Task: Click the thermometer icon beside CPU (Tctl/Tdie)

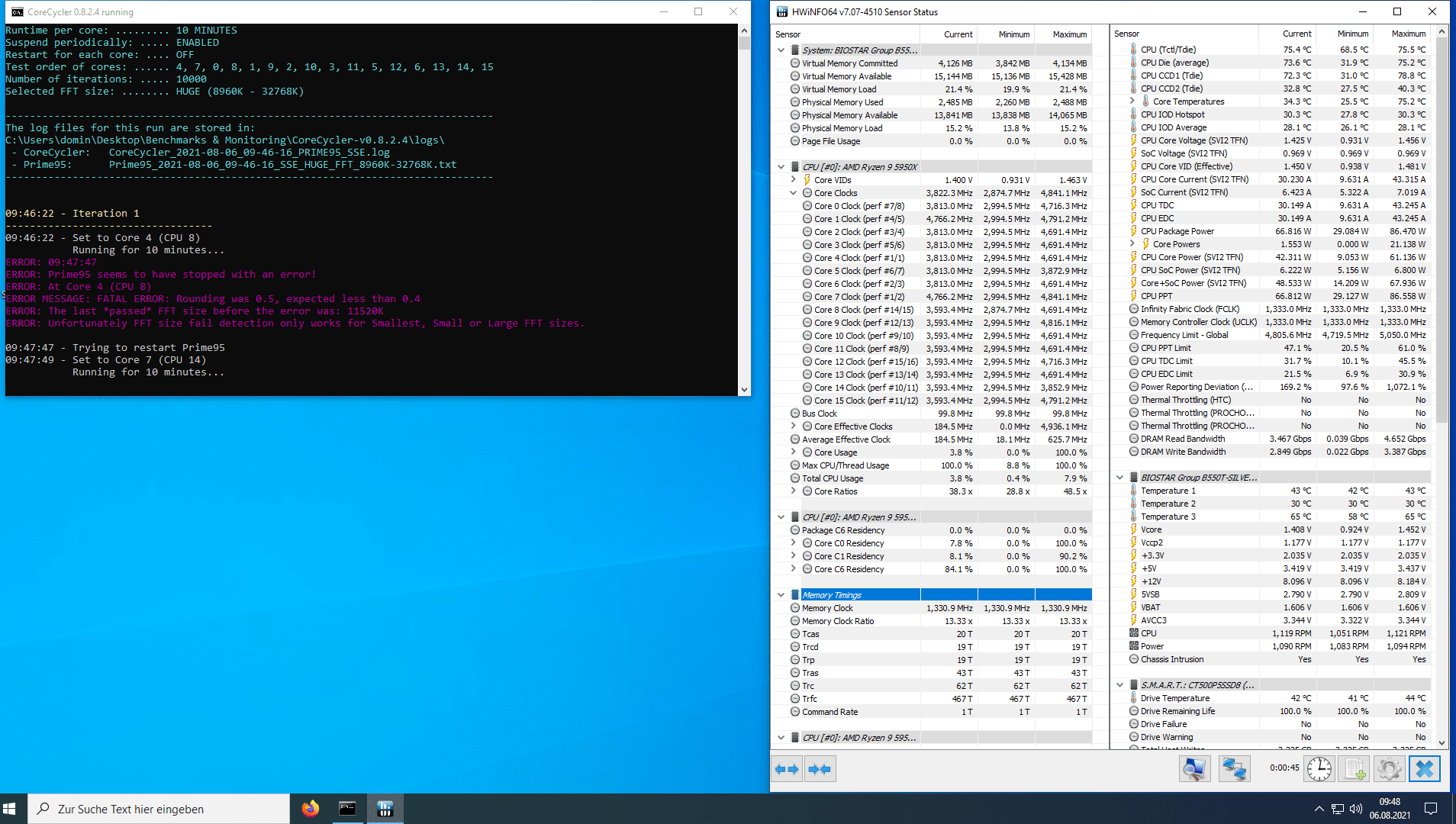Action: [x=1133, y=50]
